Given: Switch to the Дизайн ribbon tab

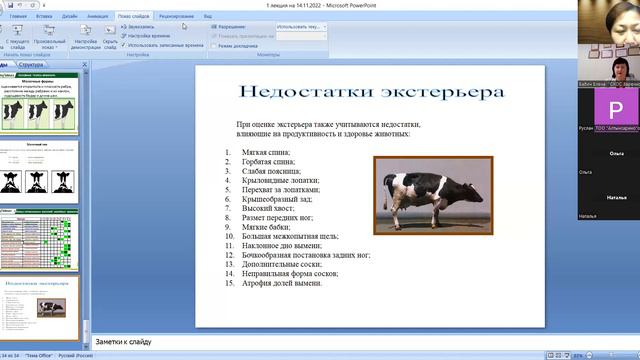Looking at the screenshot, I should (69, 16).
